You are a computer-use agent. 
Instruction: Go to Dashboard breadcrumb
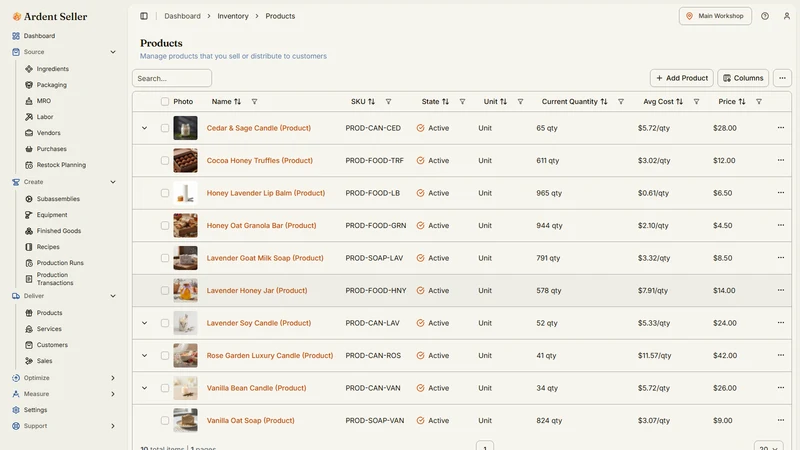(182, 16)
